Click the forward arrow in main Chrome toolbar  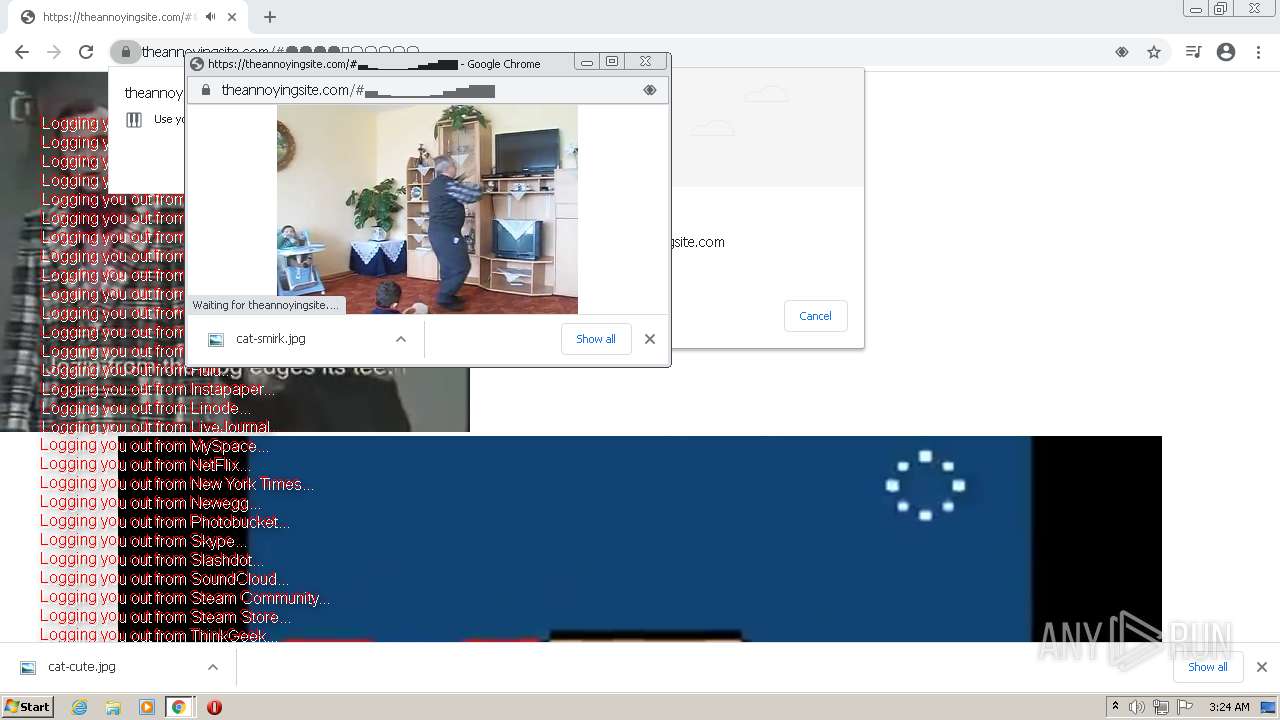[x=54, y=52]
